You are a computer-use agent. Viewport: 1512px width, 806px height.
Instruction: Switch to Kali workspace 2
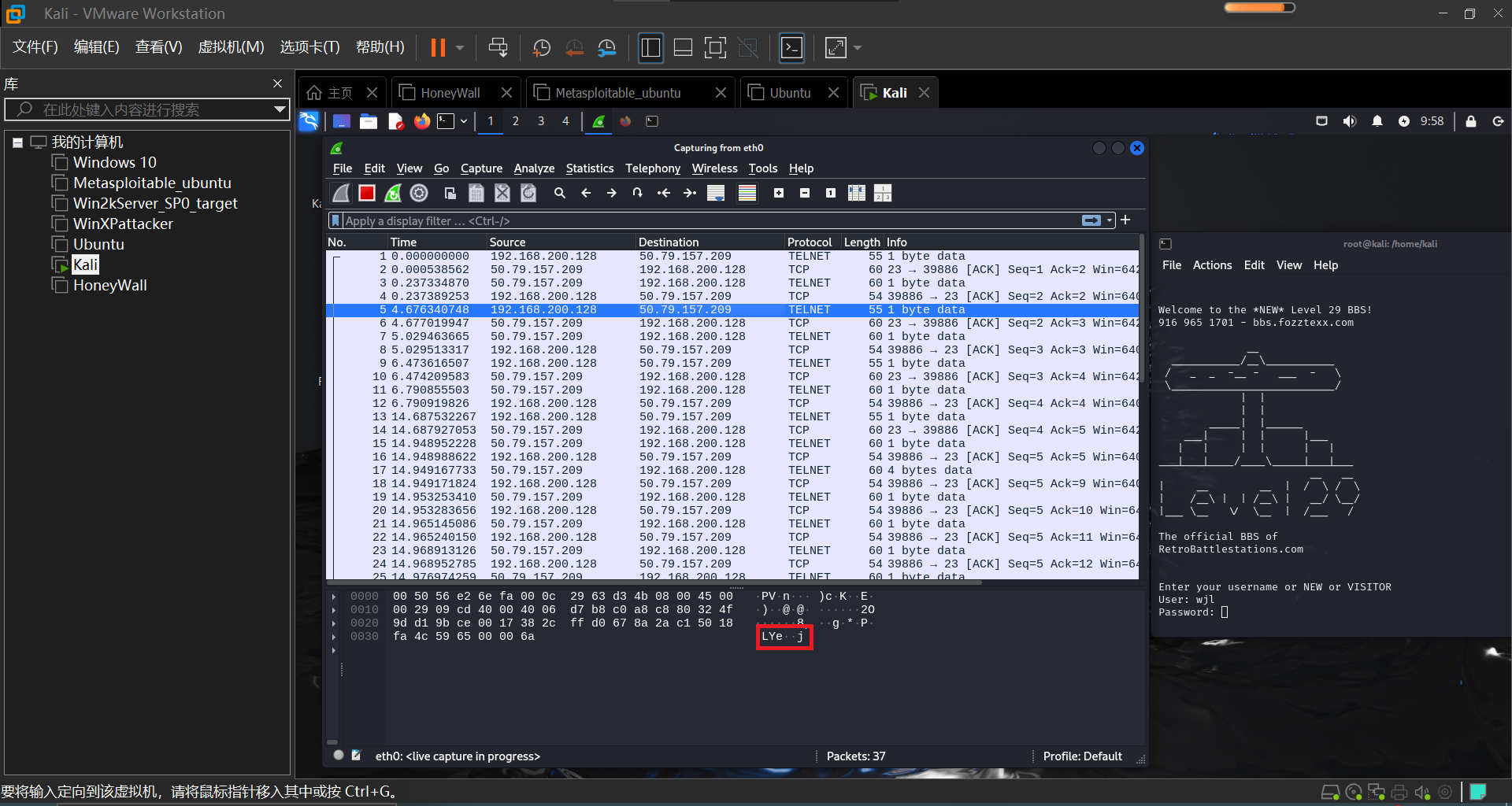tap(516, 121)
